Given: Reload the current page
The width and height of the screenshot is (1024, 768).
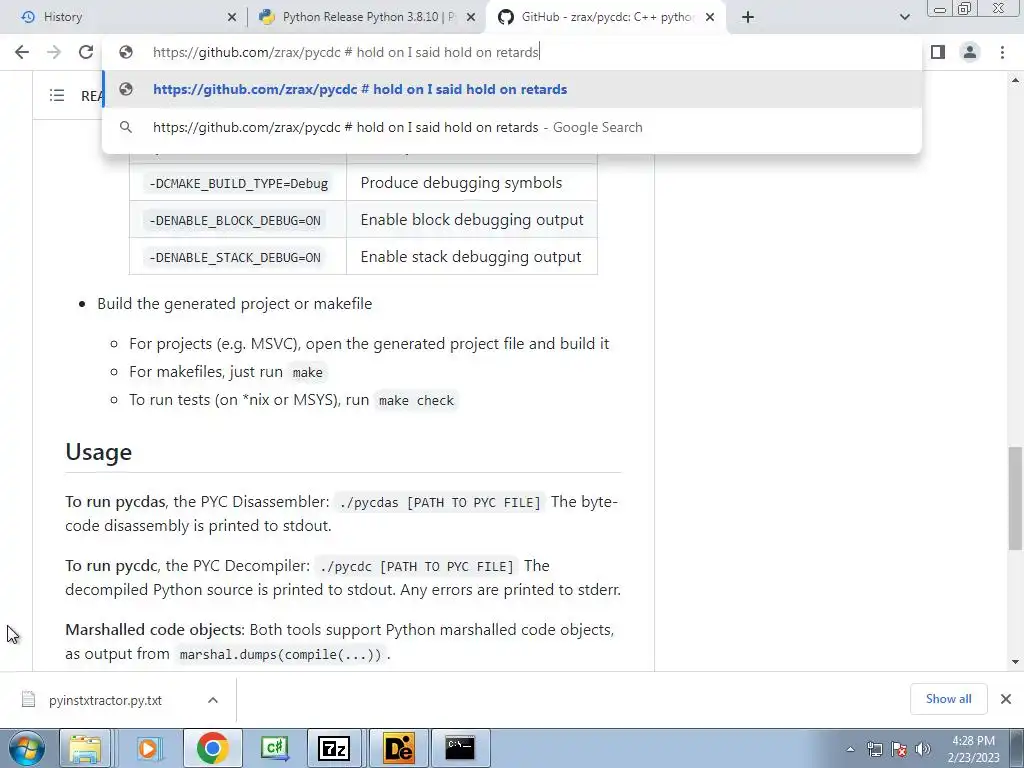Looking at the screenshot, I should (x=86, y=52).
